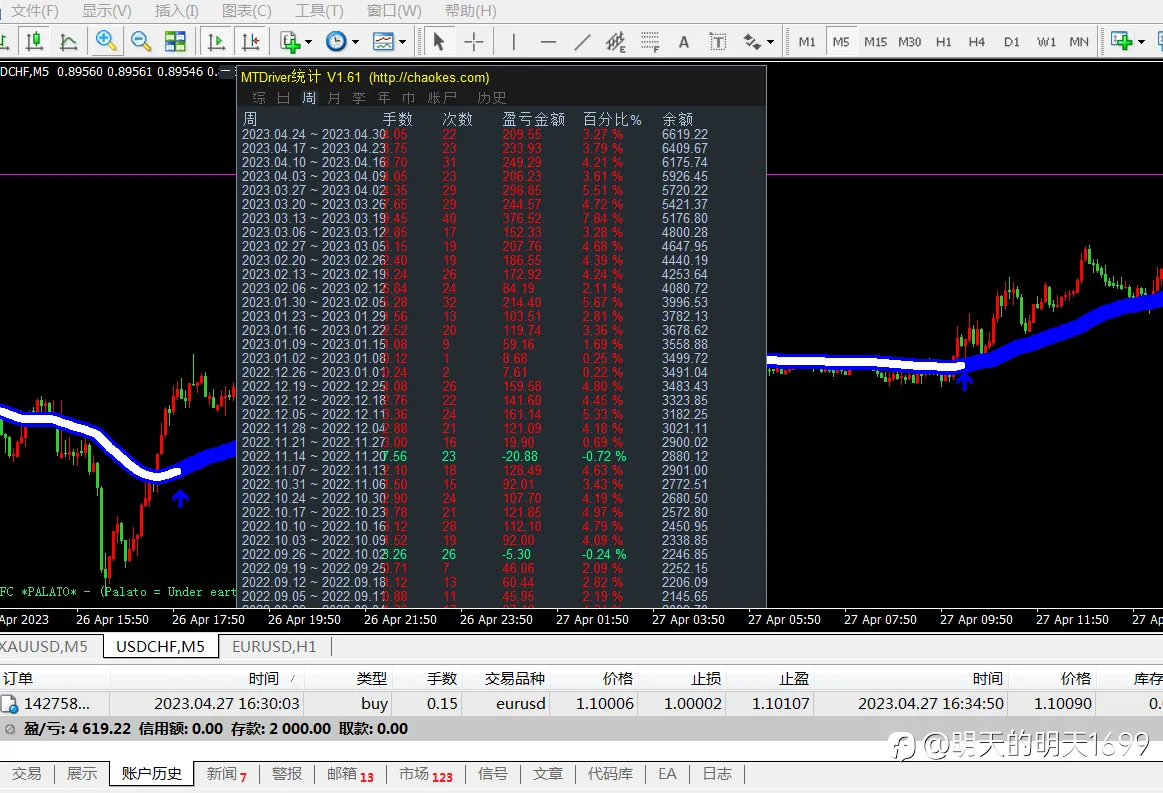
Task: Expand indicators list dropdown arrow
Action: point(309,42)
